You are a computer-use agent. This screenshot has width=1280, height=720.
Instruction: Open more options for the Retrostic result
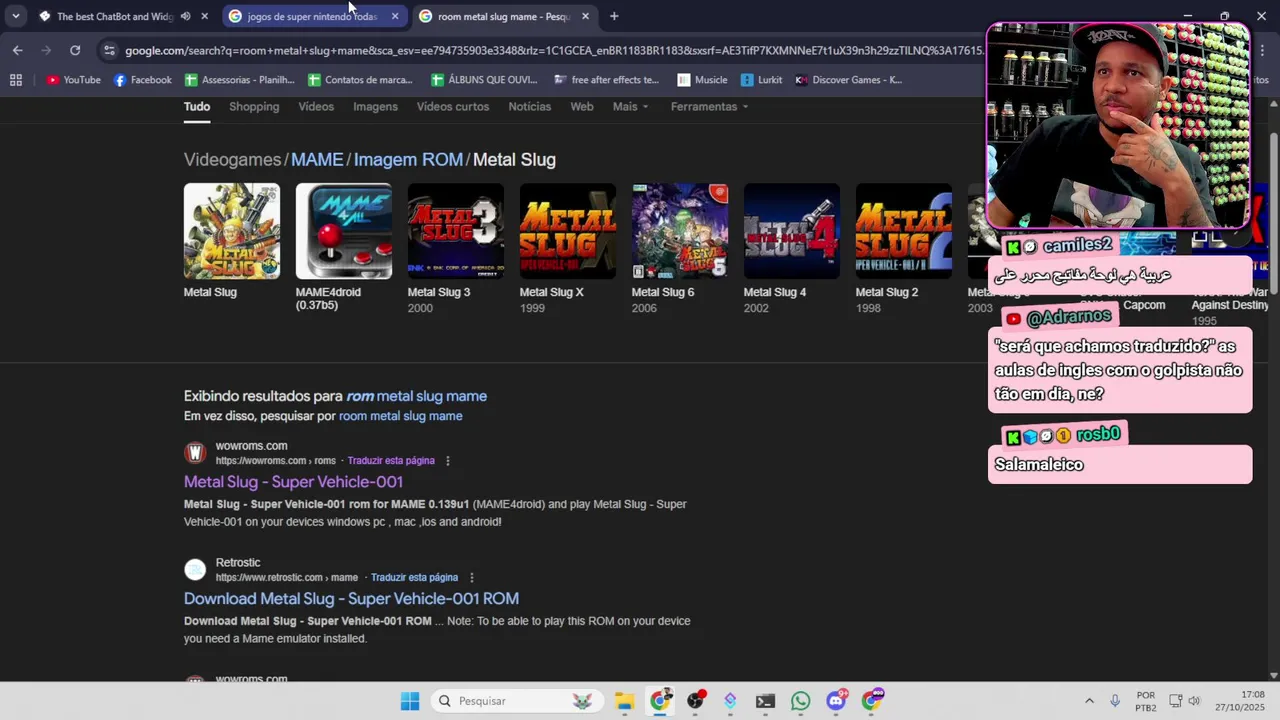[472, 578]
